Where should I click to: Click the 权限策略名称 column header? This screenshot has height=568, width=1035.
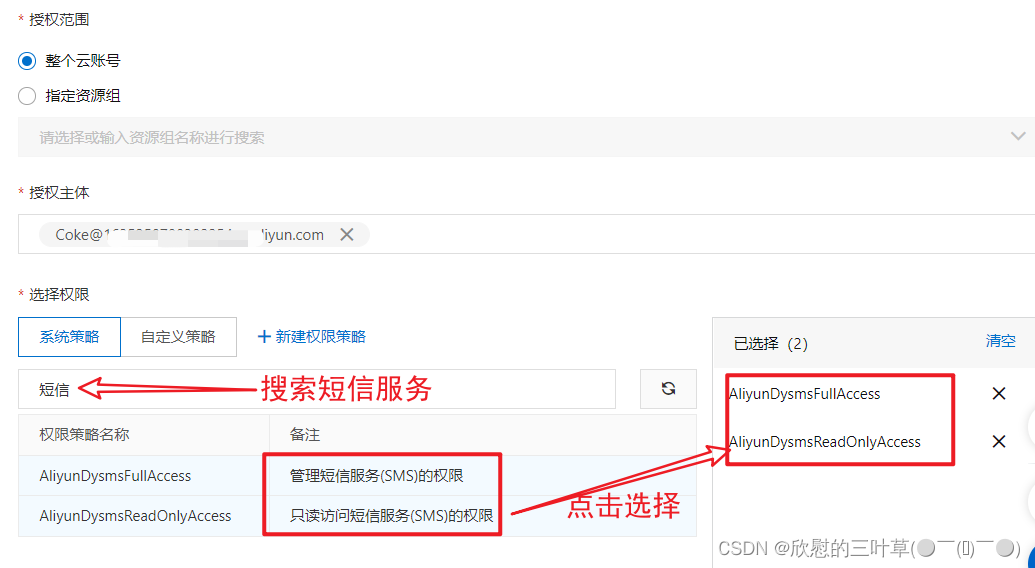(84, 435)
